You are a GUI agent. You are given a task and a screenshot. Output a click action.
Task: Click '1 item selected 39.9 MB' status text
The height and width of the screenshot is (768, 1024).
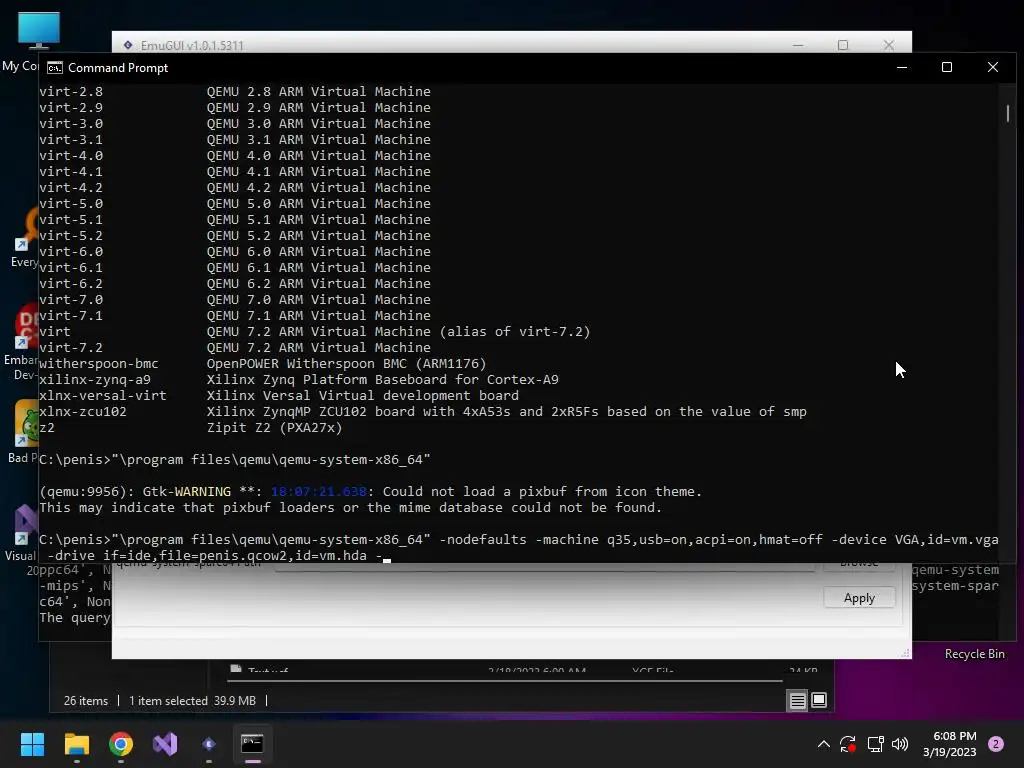point(192,701)
